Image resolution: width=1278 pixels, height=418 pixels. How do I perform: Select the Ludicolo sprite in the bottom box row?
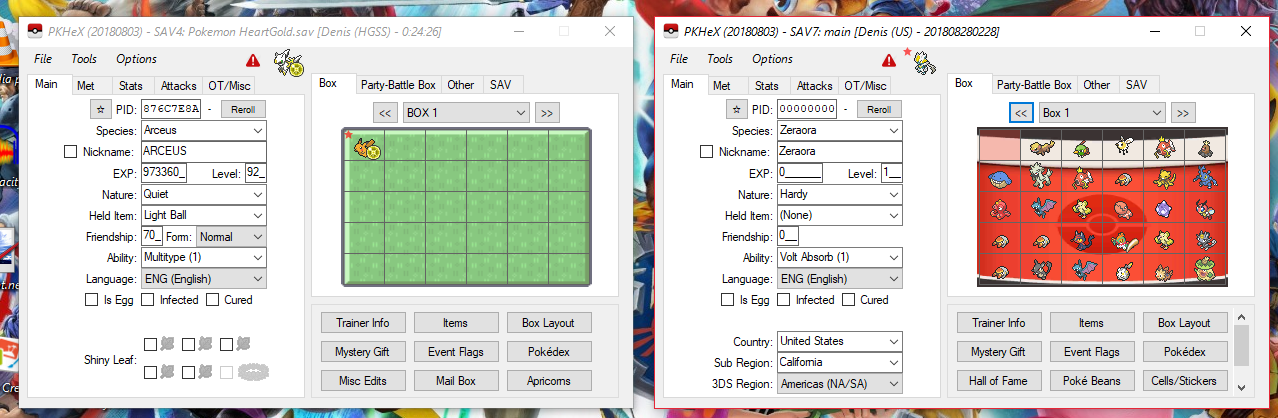point(1204,269)
